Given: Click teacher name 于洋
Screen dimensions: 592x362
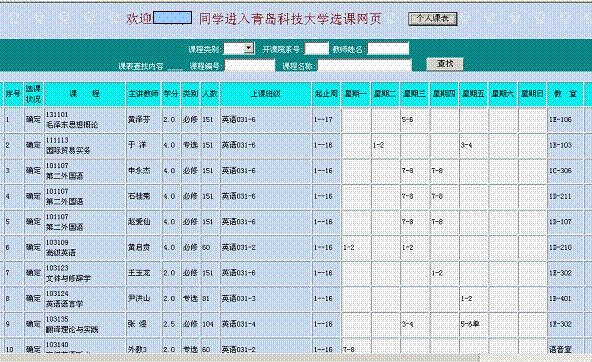Looking at the screenshot, I should (137, 145).
